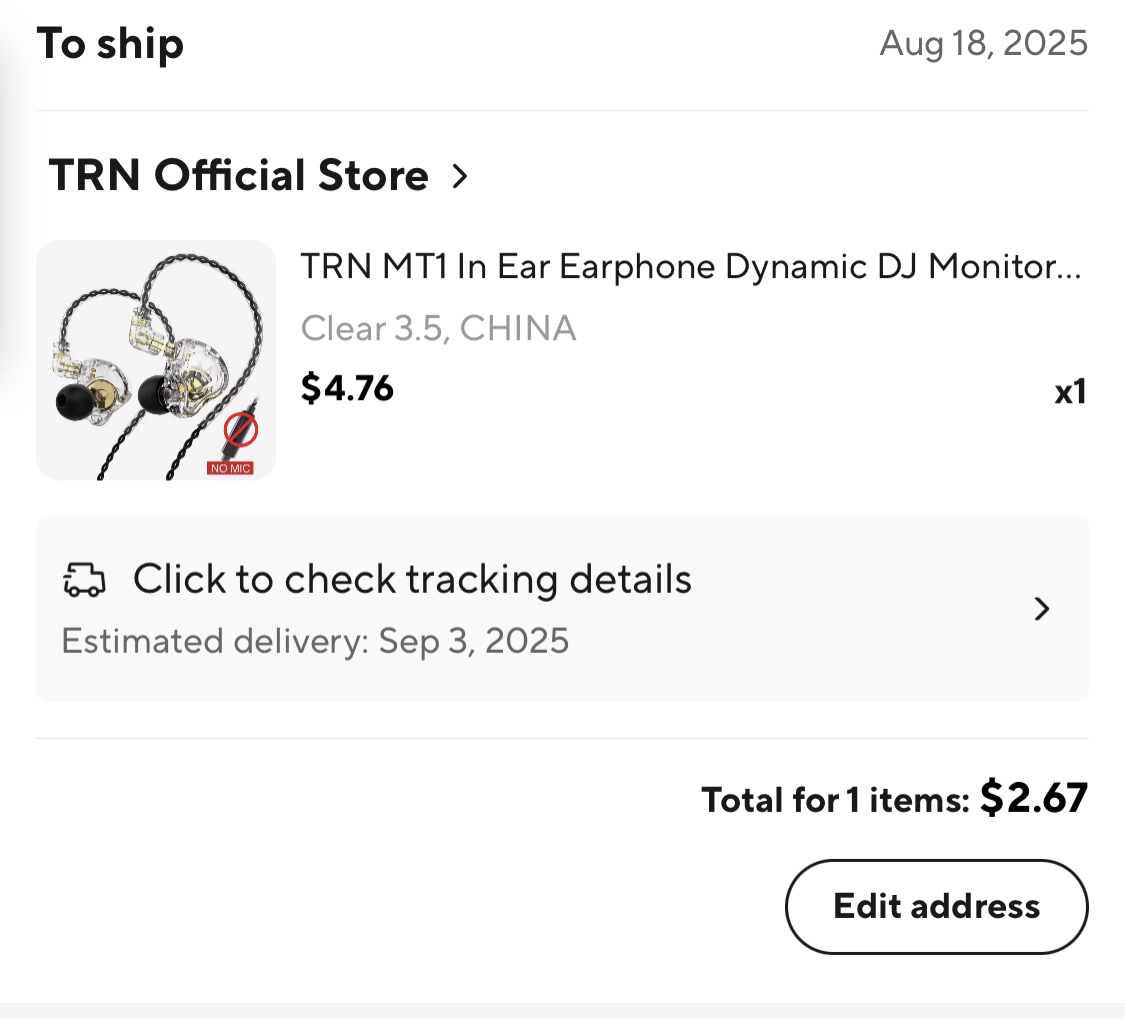The height and width of the screenshot is (1019, 1125).
Task: Tap the crossed-out microphone symbol in thumbnail
Action: 241,430
